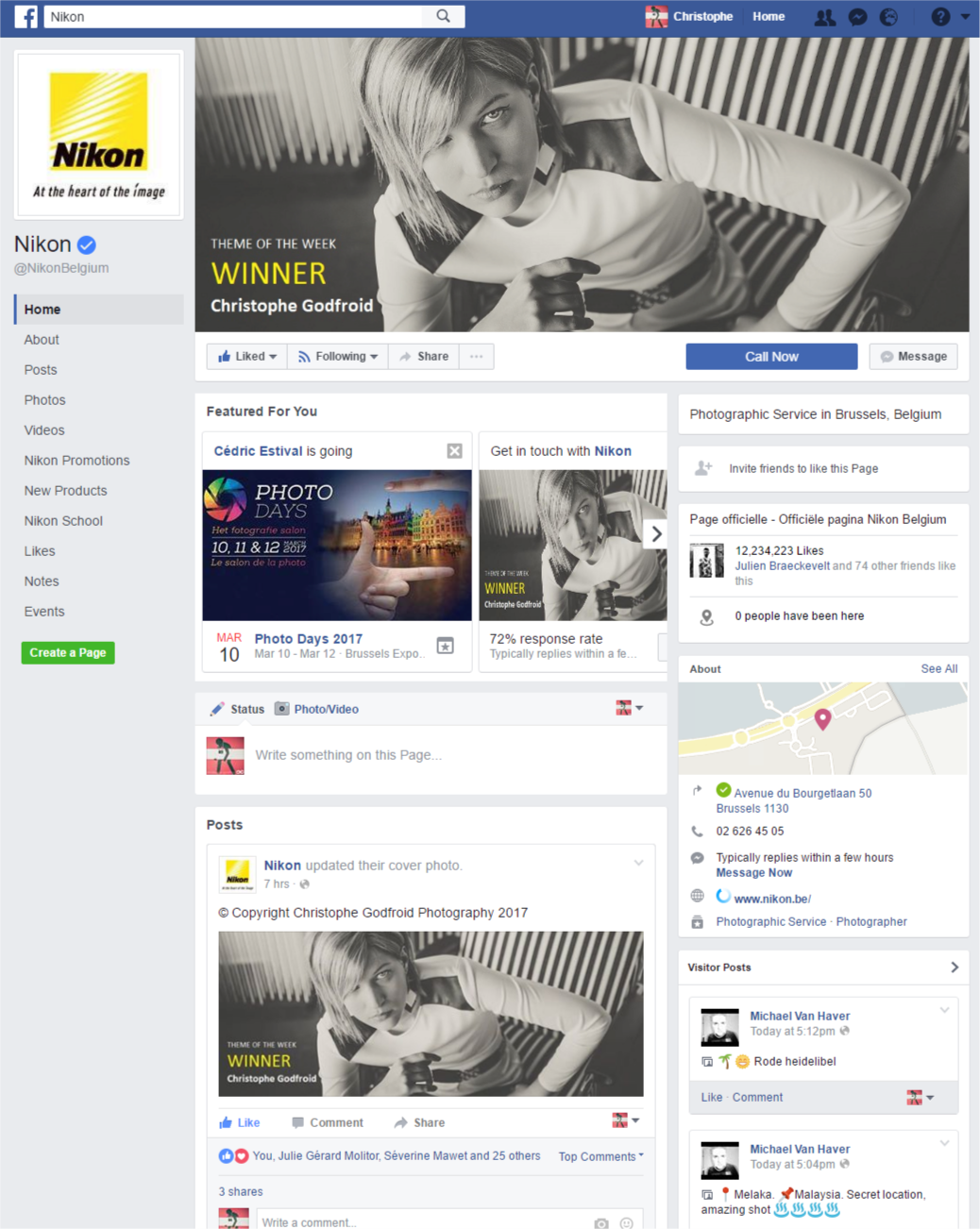Open the Liked dropdown button
Screen dimensions: 980x1229
pyautogui.click(x=246, y=357)
